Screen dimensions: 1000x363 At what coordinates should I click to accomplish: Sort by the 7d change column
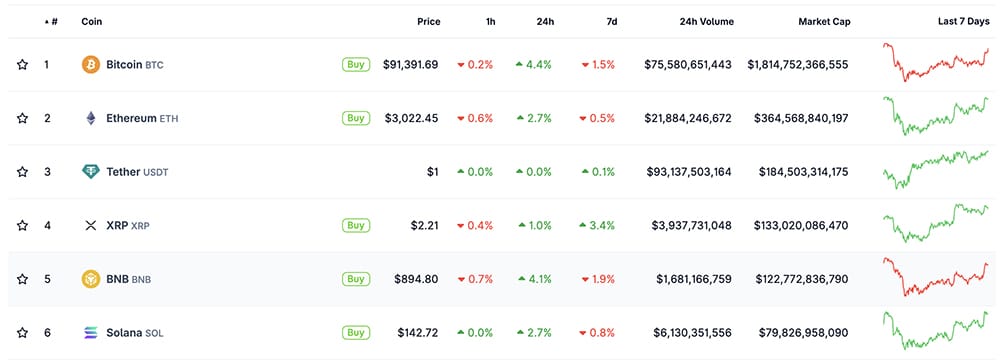(x=612, y=22)
